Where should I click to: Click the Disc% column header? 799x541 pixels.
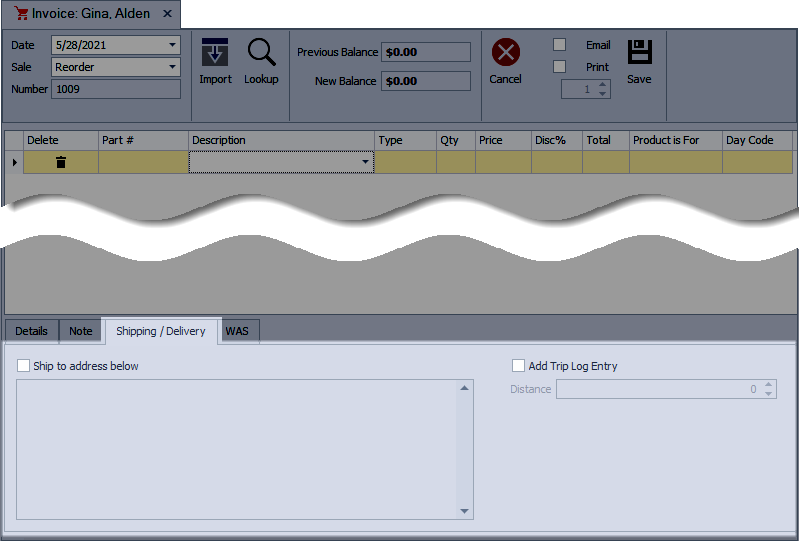coord(557,140)
